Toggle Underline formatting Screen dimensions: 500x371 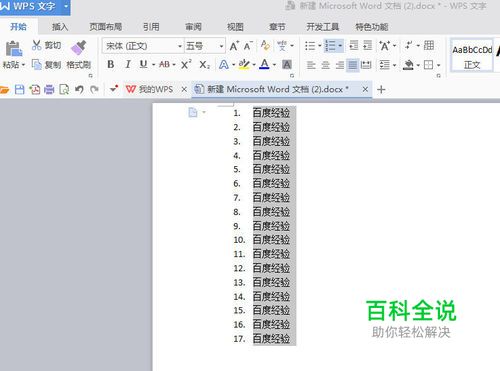pos(143,64)
